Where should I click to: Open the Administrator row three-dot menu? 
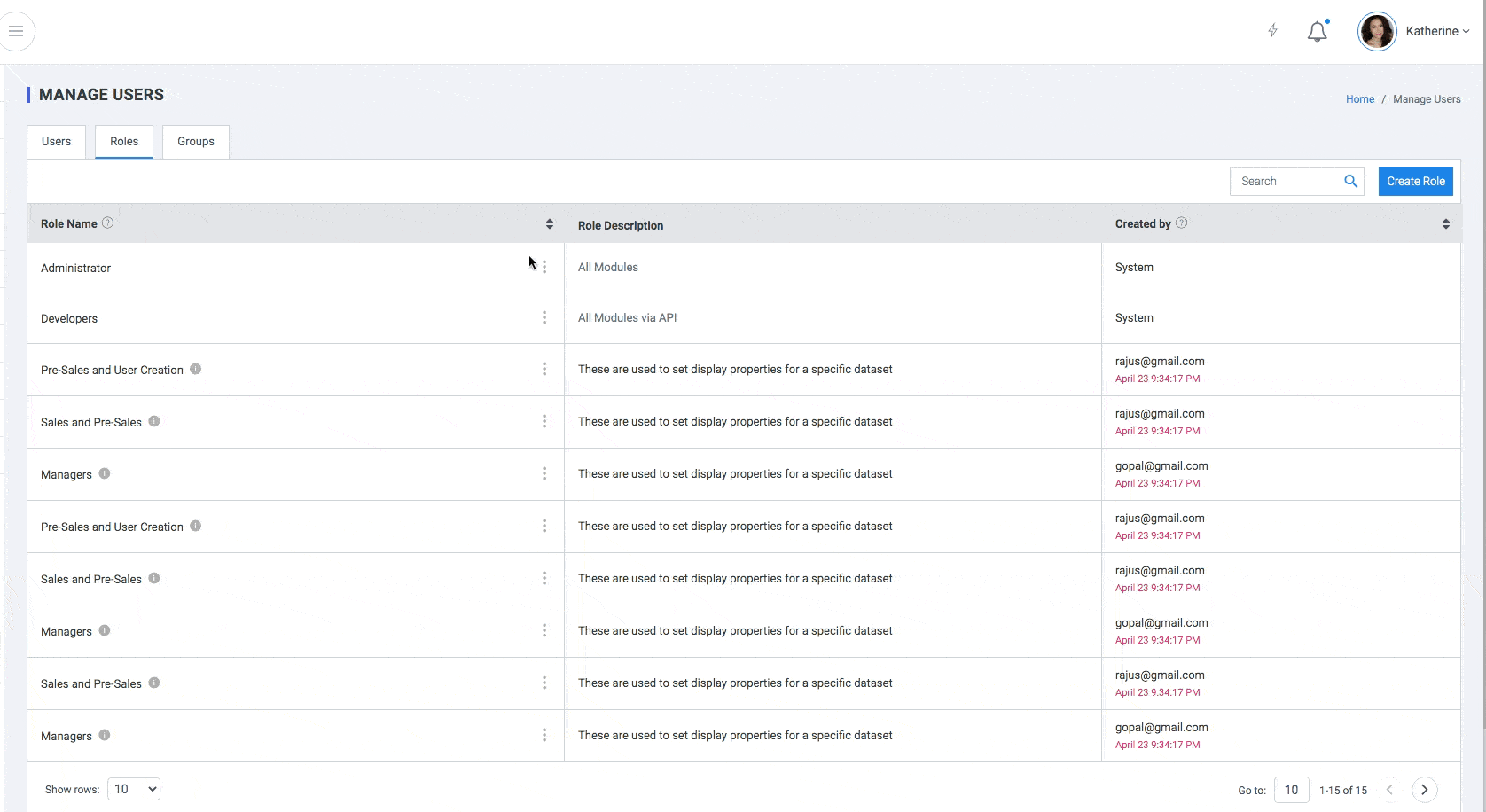click(x=544, y=267)
